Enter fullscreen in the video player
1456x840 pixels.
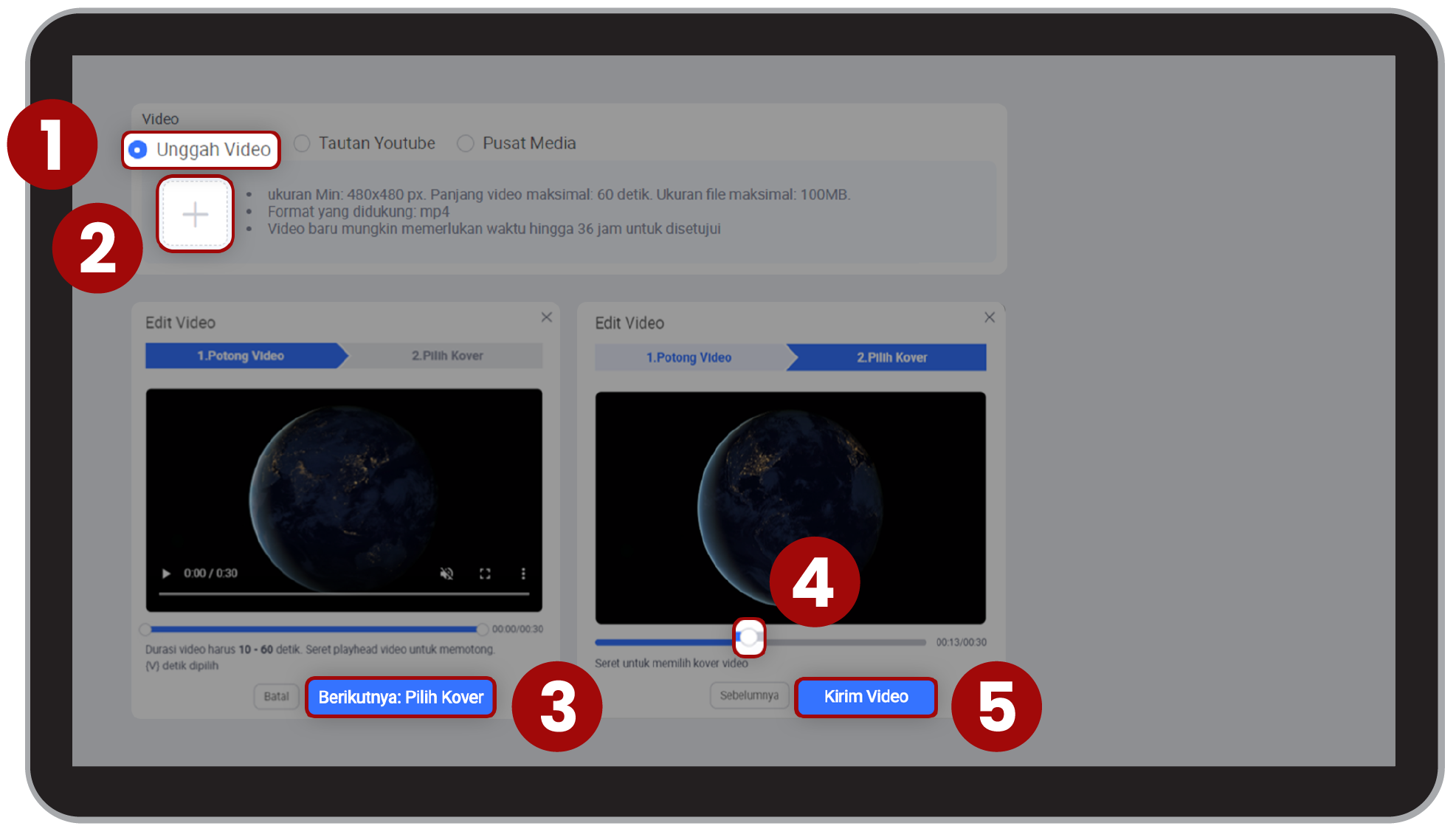pyautogui.click(x=485, y=574)
